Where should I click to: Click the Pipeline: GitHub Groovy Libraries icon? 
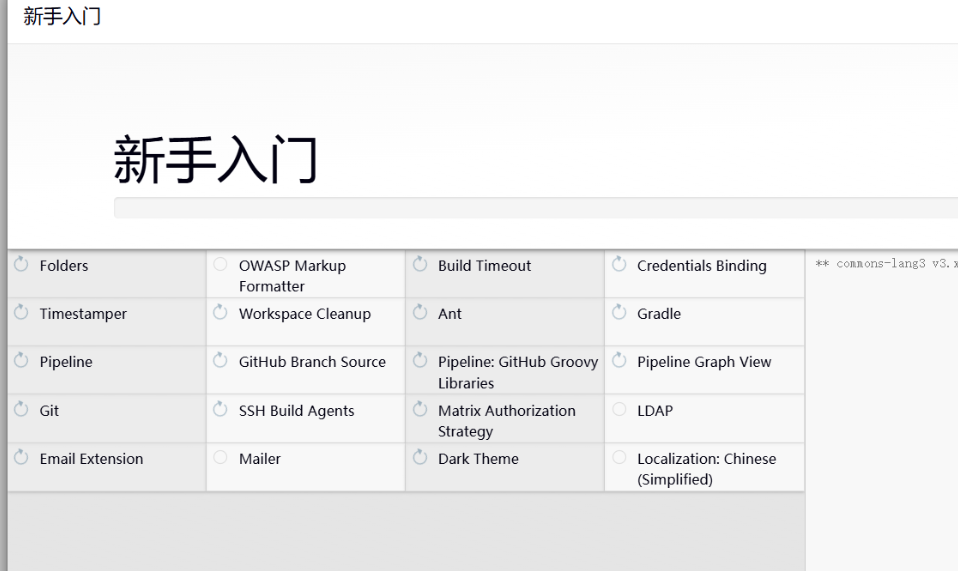(x=420, y=360)
